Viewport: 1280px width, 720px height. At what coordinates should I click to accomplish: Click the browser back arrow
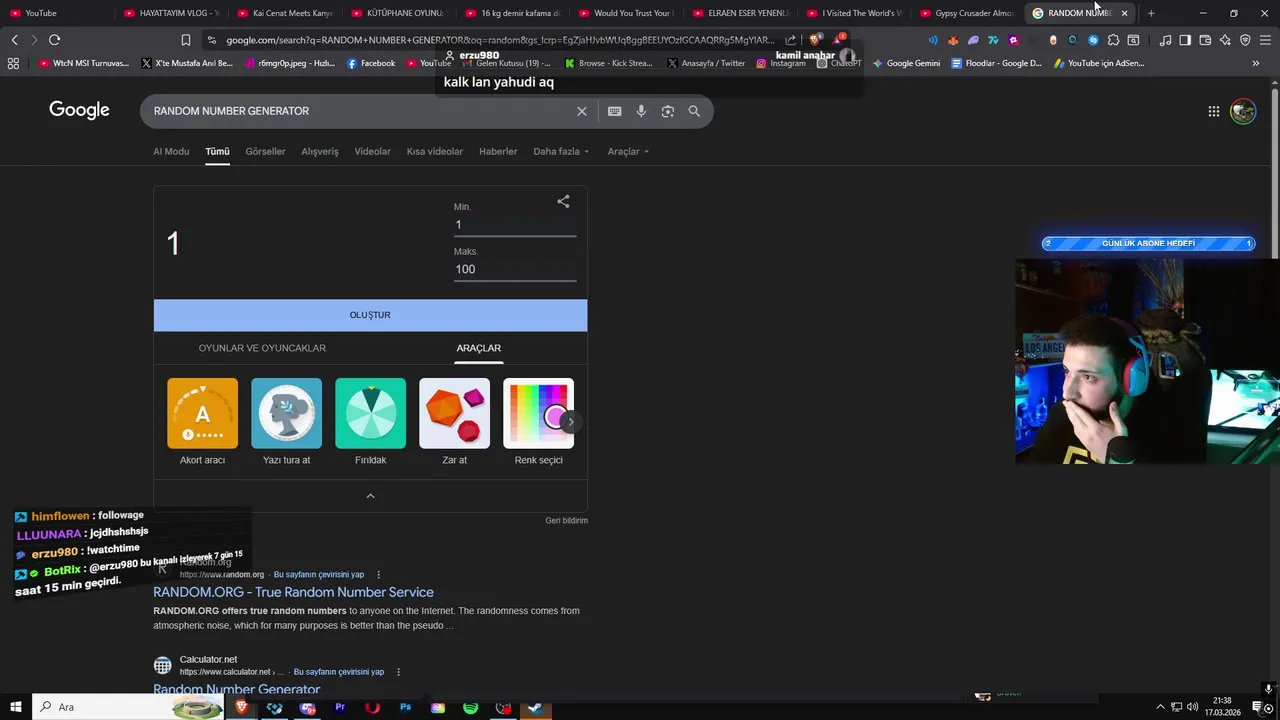(x=14, y=40)
